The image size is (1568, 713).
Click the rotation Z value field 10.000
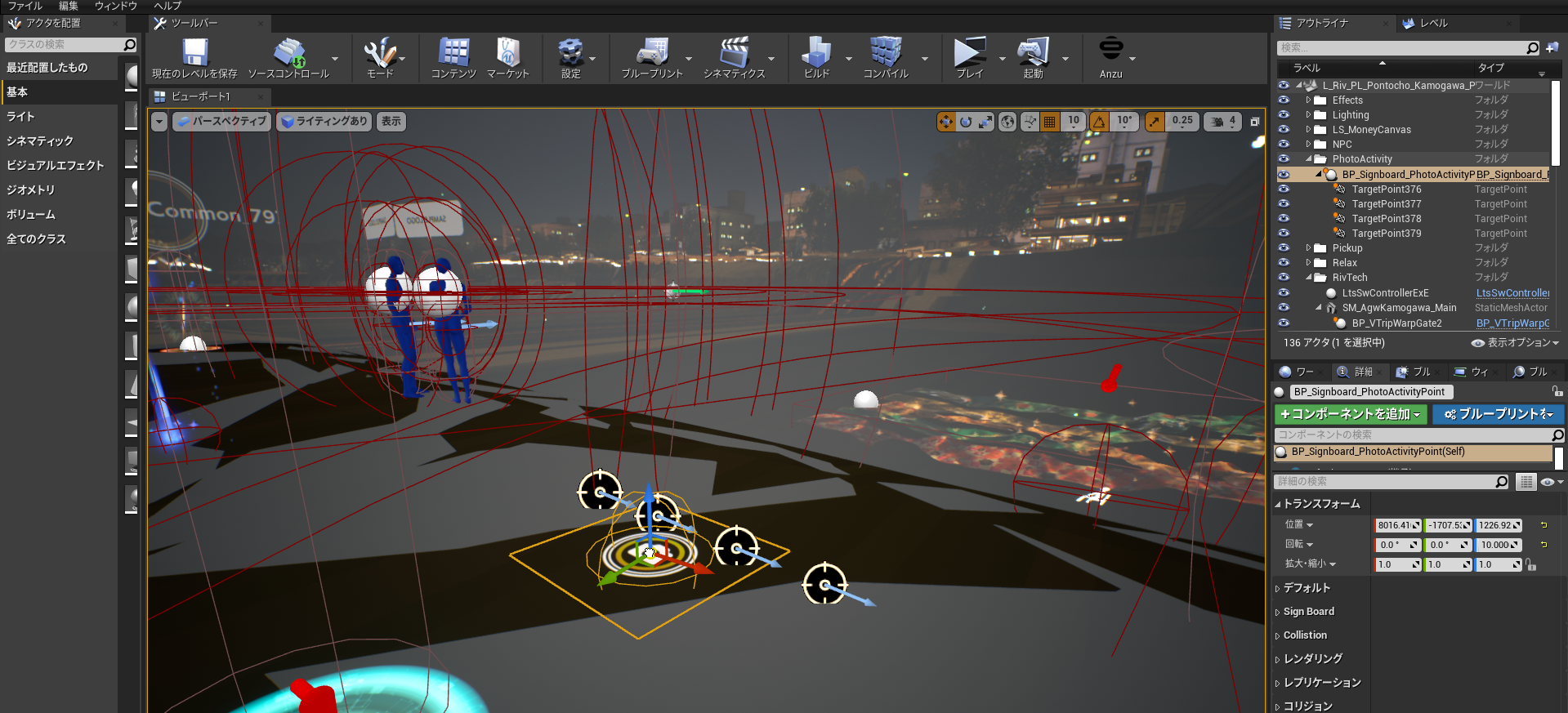1499,545
